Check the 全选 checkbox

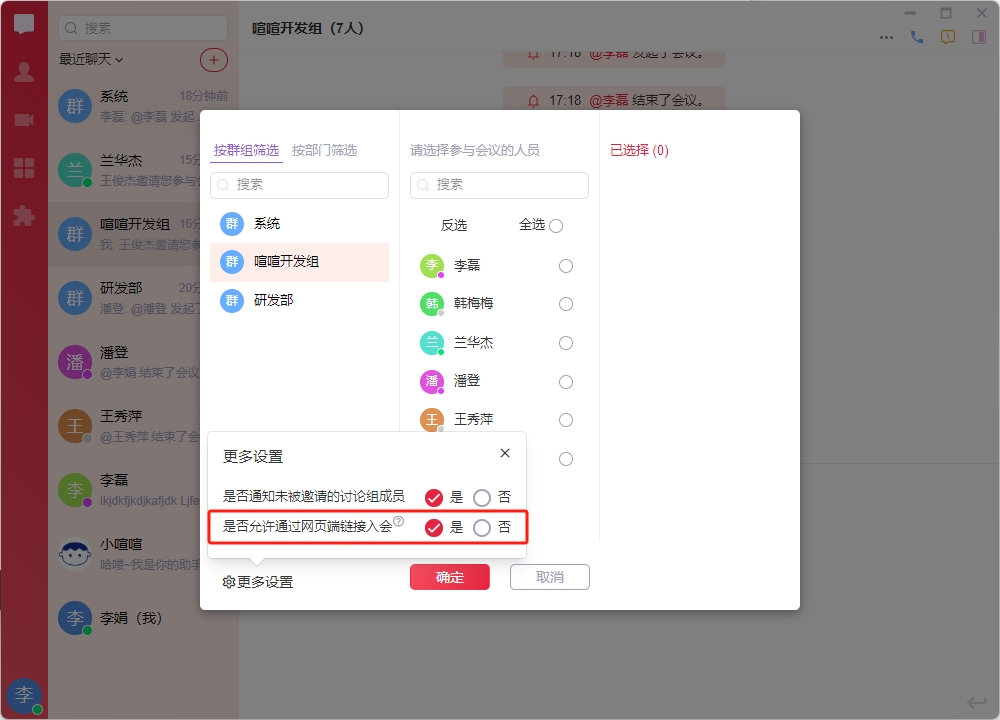coord(556,226)
